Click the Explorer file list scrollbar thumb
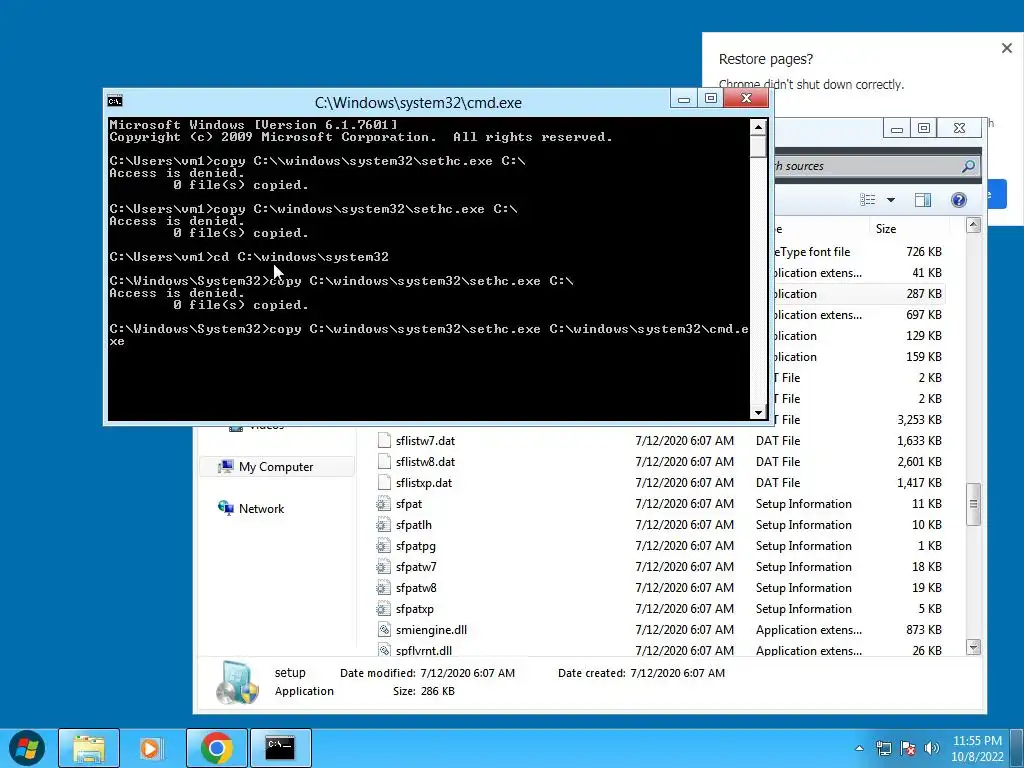The image size is (1024, 768). pyautogui.click(x=973, y=504)
